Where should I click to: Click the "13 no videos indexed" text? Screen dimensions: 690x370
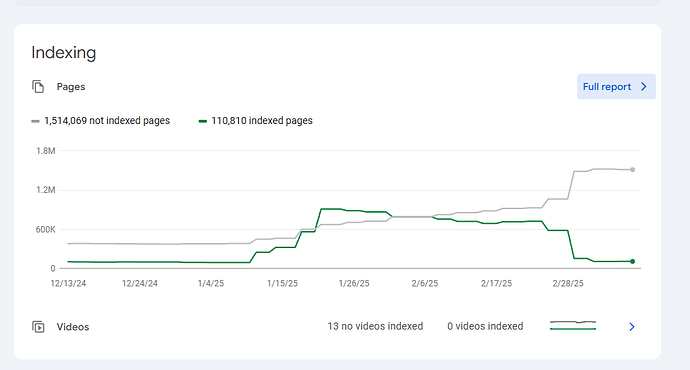(375, 326)
